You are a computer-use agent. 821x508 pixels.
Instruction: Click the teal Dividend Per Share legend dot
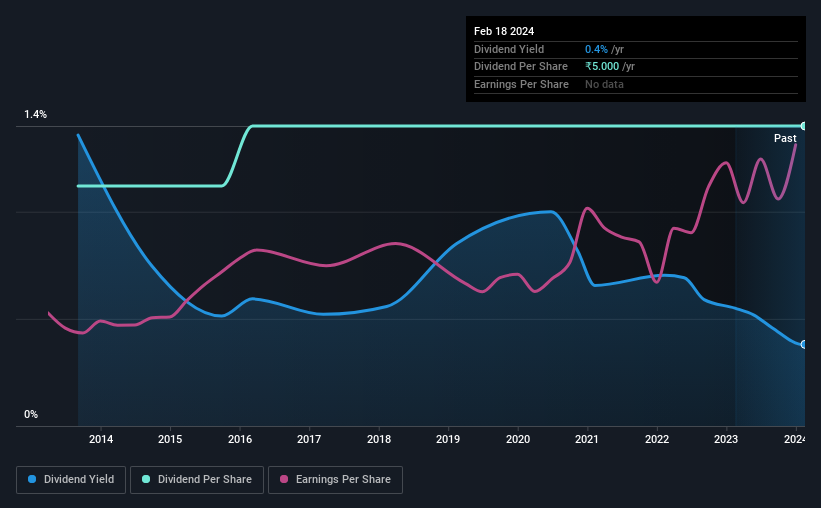coord(146,479)
